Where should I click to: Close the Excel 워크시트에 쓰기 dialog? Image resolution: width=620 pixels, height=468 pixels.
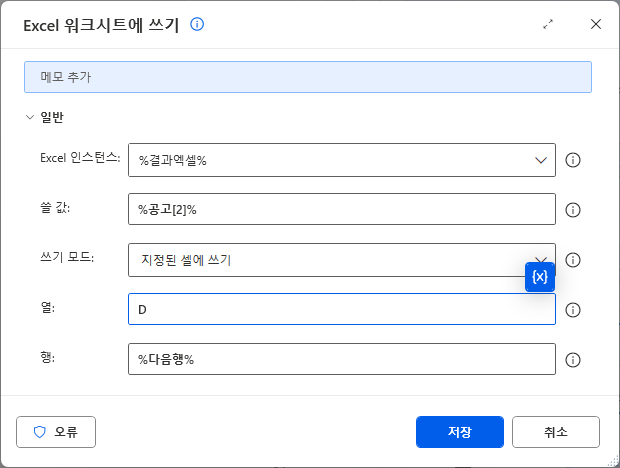tap(595, 24)
